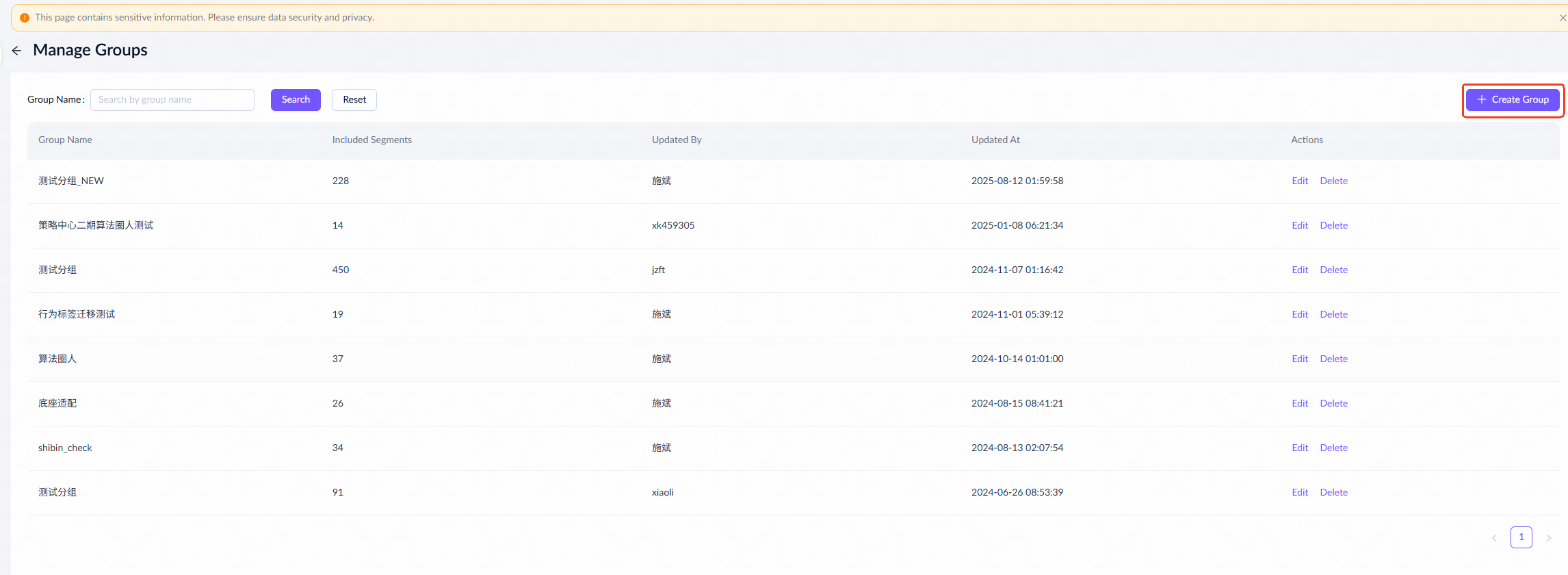The image size is (1568, 575).
Task: Dismiss the sensitive information warning banner
Action: pyautogui.click(x=1563, y=18)
